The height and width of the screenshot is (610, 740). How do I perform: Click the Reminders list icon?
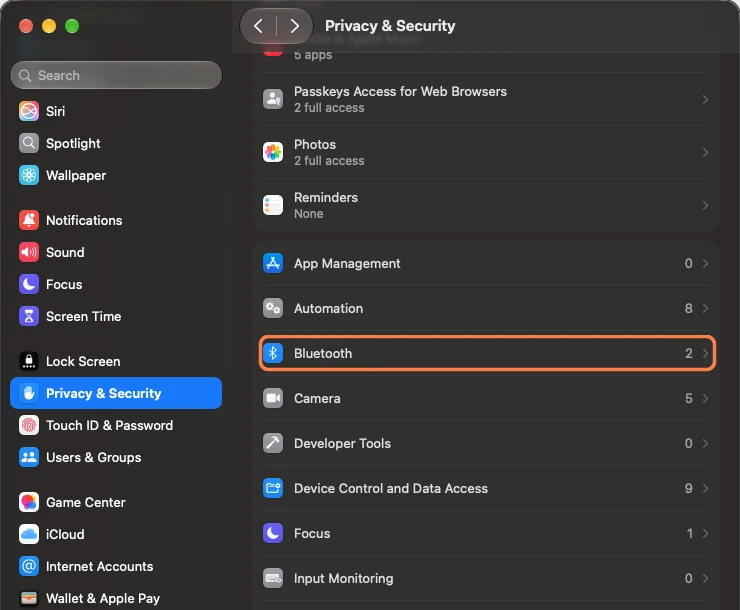click(273, 205)
